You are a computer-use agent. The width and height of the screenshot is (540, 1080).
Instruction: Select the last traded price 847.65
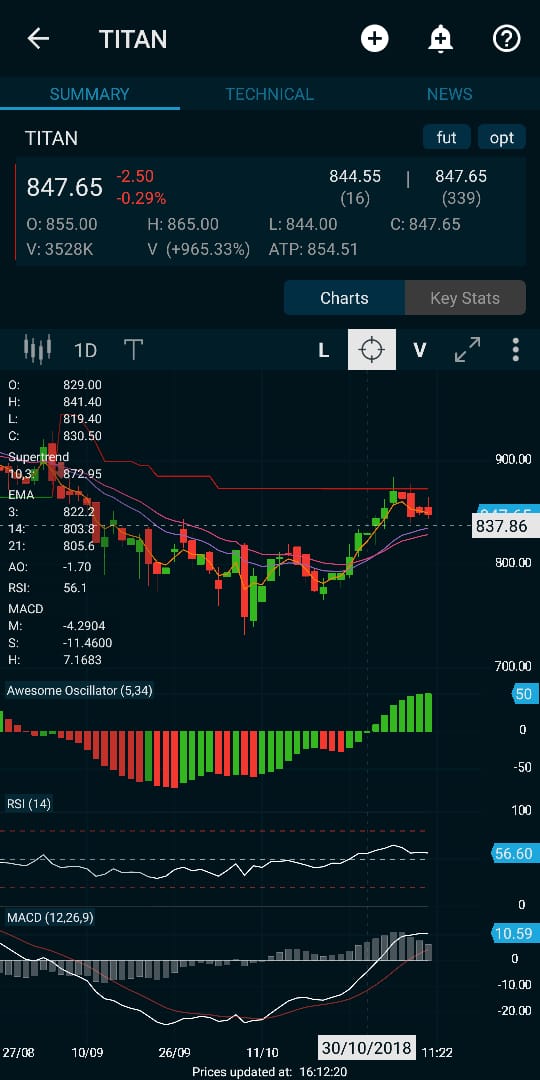[65, 187]
